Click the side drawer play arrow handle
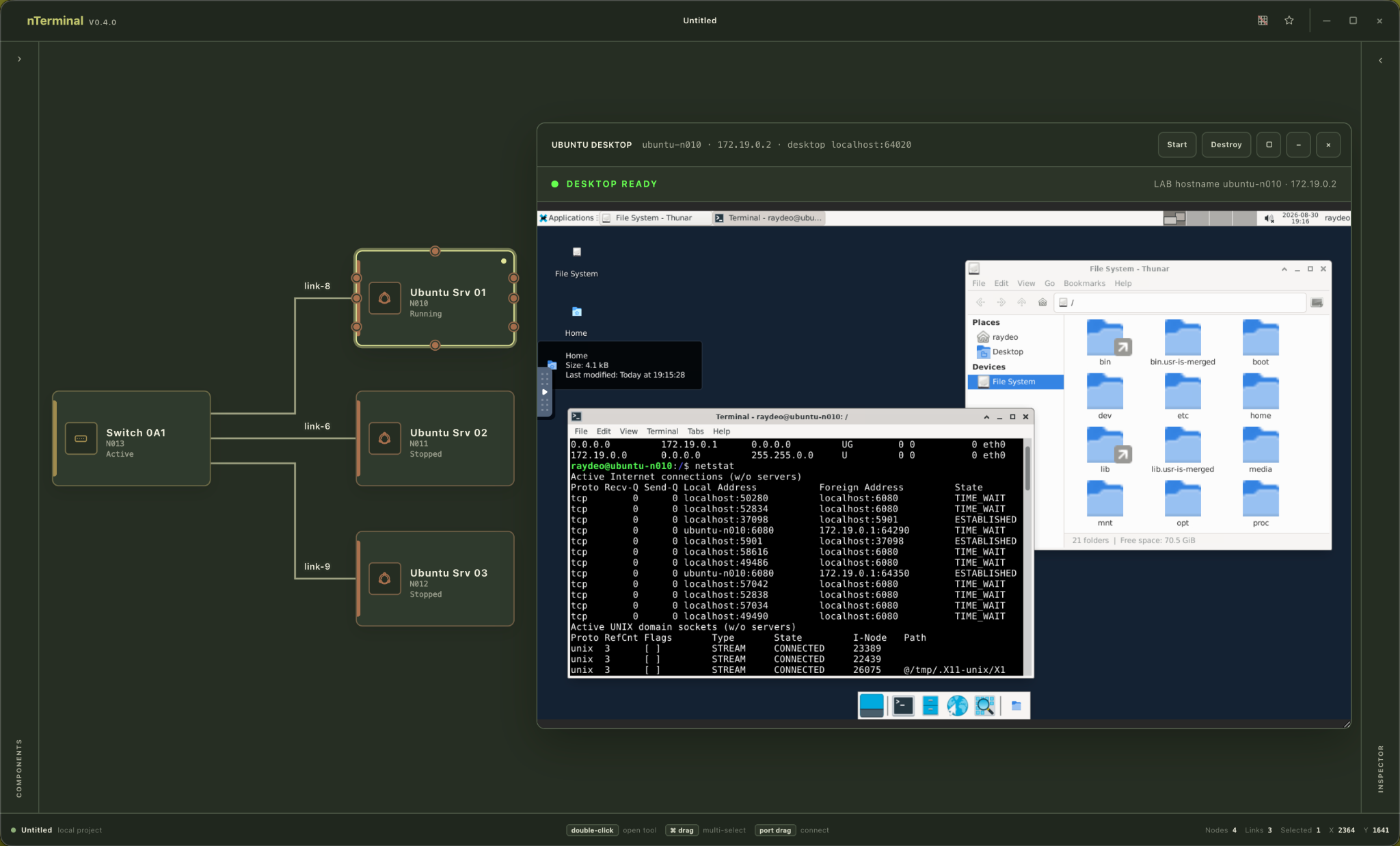This screenshot has height=846, width=1400. click(545, 392)
